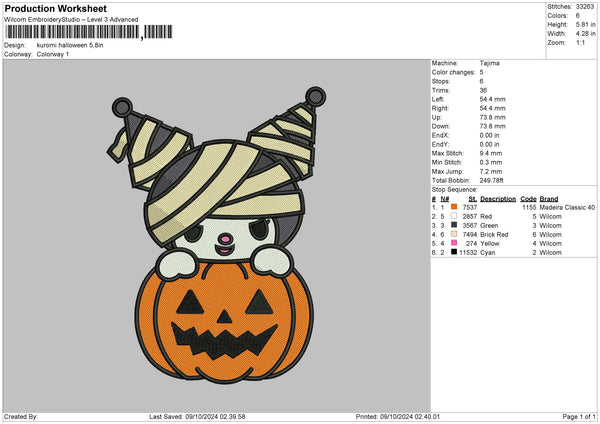Click the St. stitch count column header
Image resolution: width=600 pixels, height=424 pixels.
[472, 199]
